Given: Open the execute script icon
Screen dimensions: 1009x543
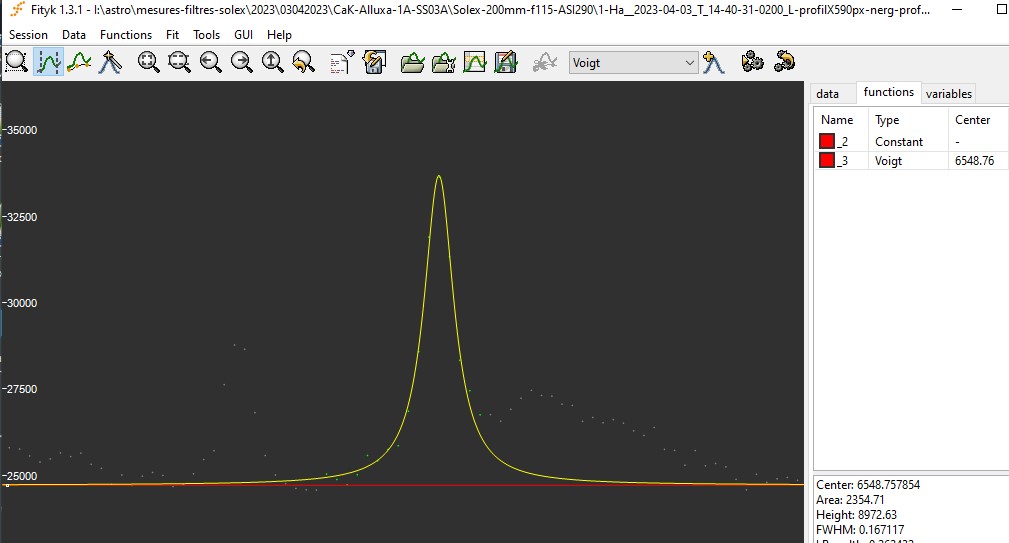Looking at the screenshot, I should tap(342, 62).
